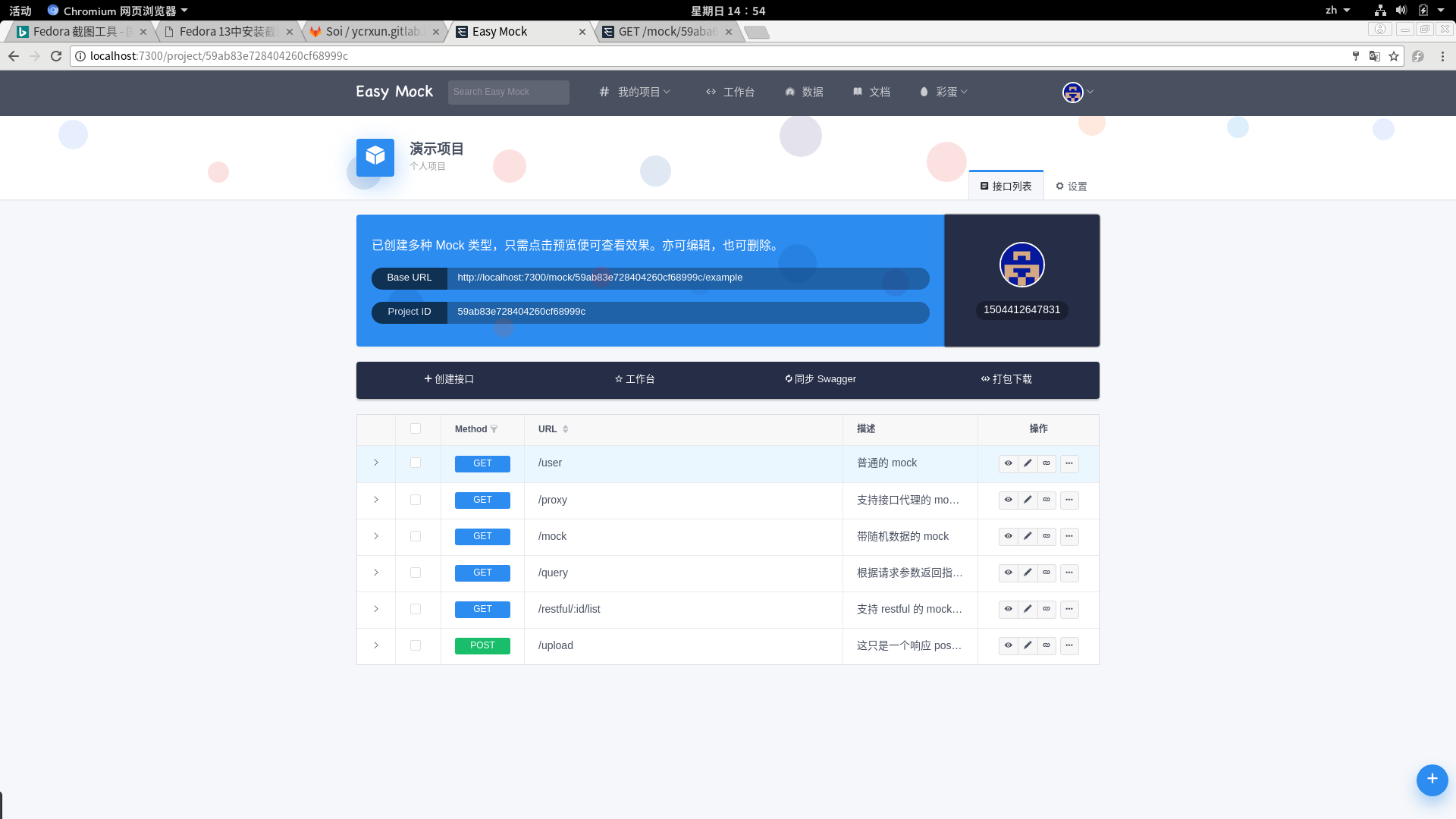The image size is (1456, 819).
Task: Switch to the 设置 tab
Action: pos(1071,186)
